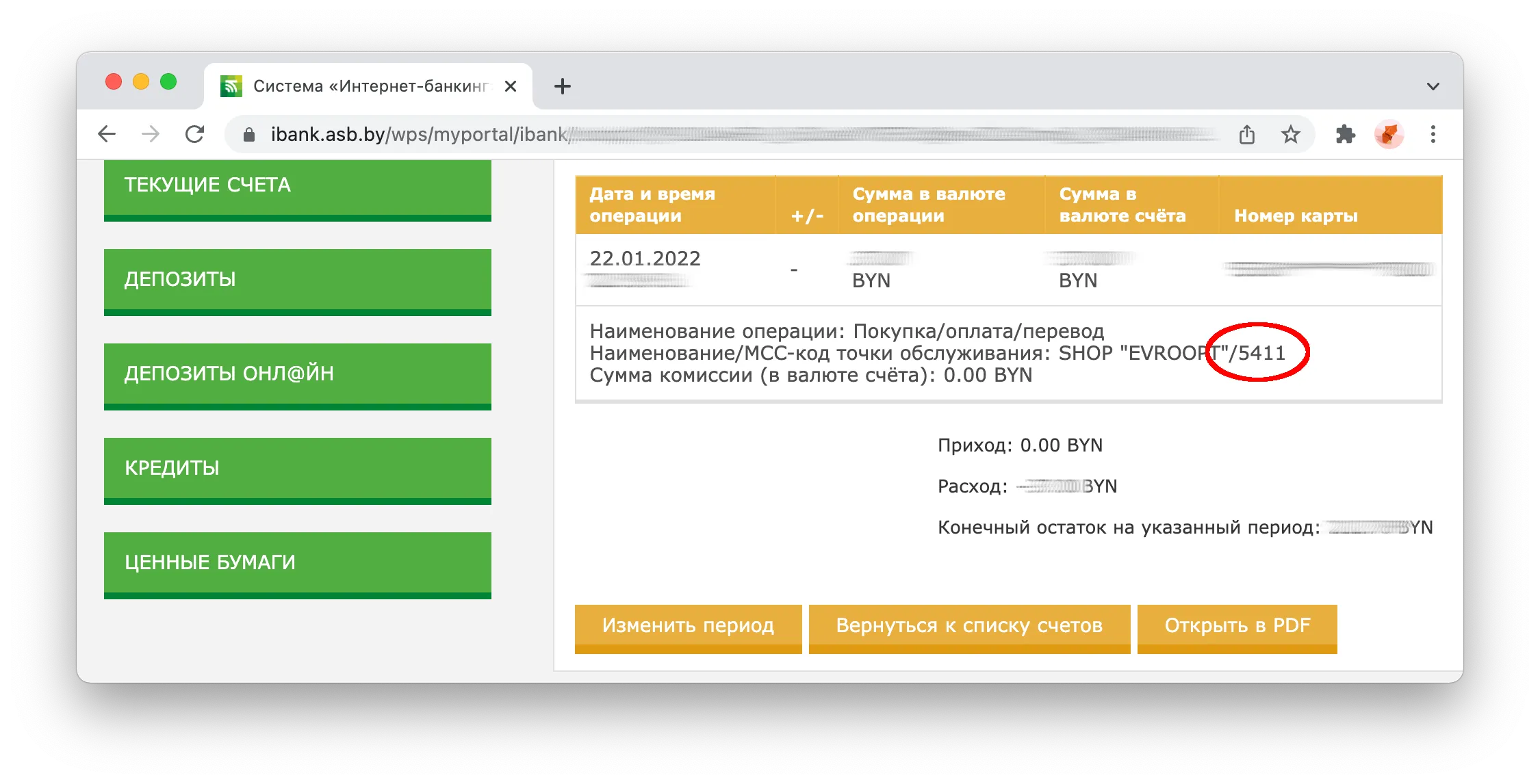Image resolution: width=1540 pixels, height=784 pixels.
Task: Click the Расход summary line
Action: 1027,486
